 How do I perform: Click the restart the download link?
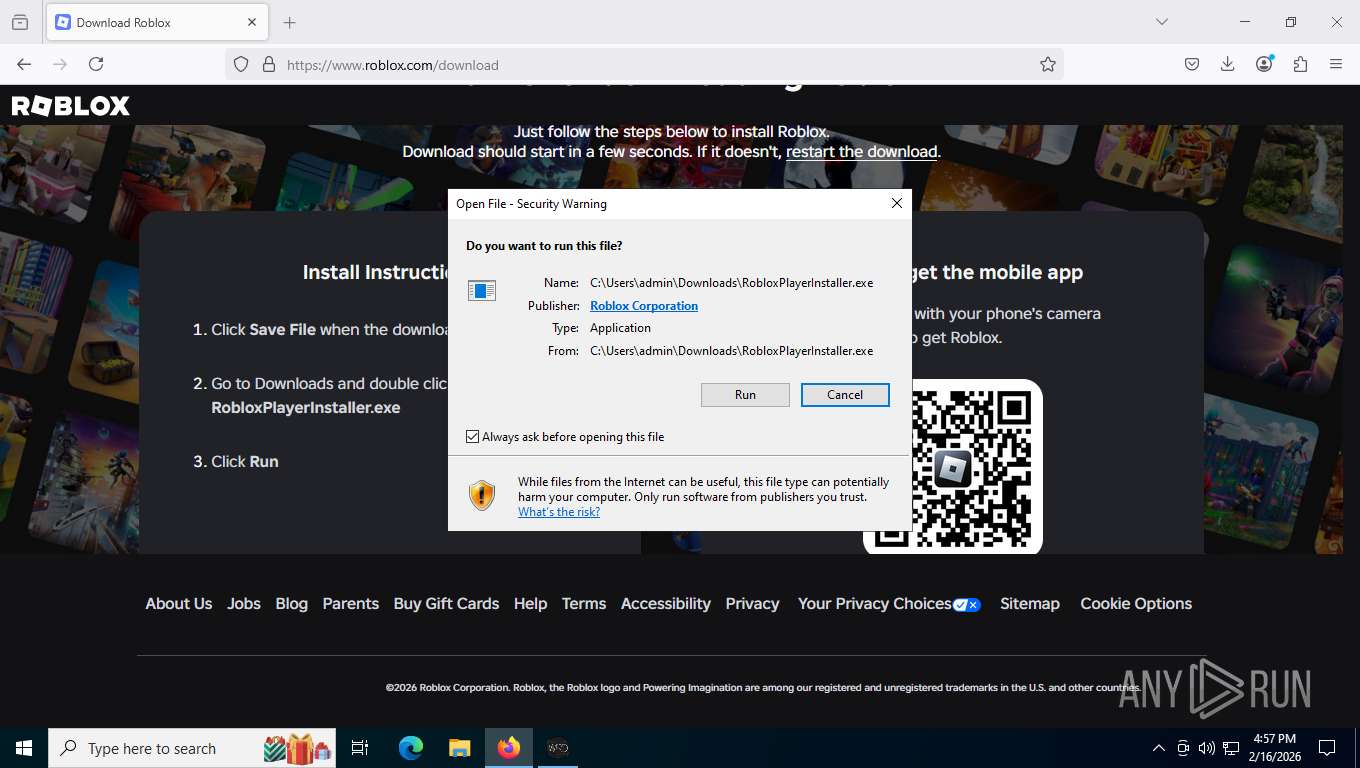(x=862, y=152)
